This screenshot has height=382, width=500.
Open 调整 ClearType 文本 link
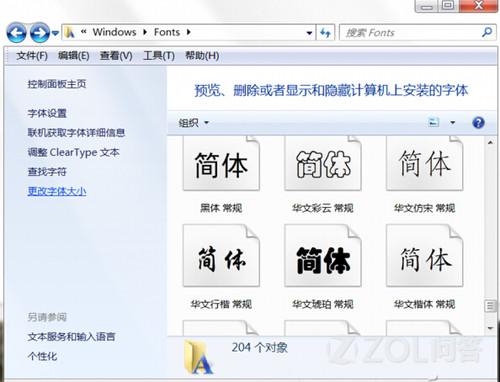point(73,152)
